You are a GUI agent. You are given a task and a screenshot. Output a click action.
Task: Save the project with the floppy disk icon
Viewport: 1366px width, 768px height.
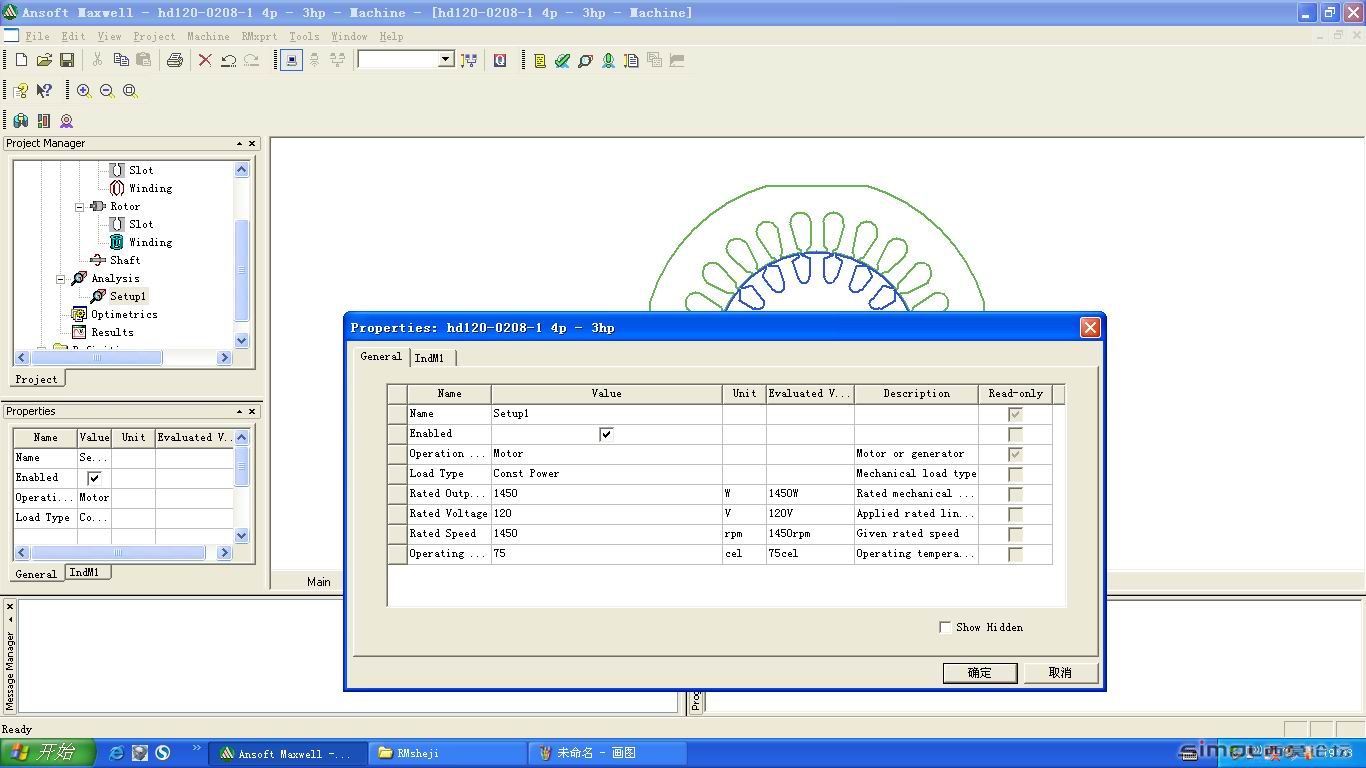tap(67, 60)
